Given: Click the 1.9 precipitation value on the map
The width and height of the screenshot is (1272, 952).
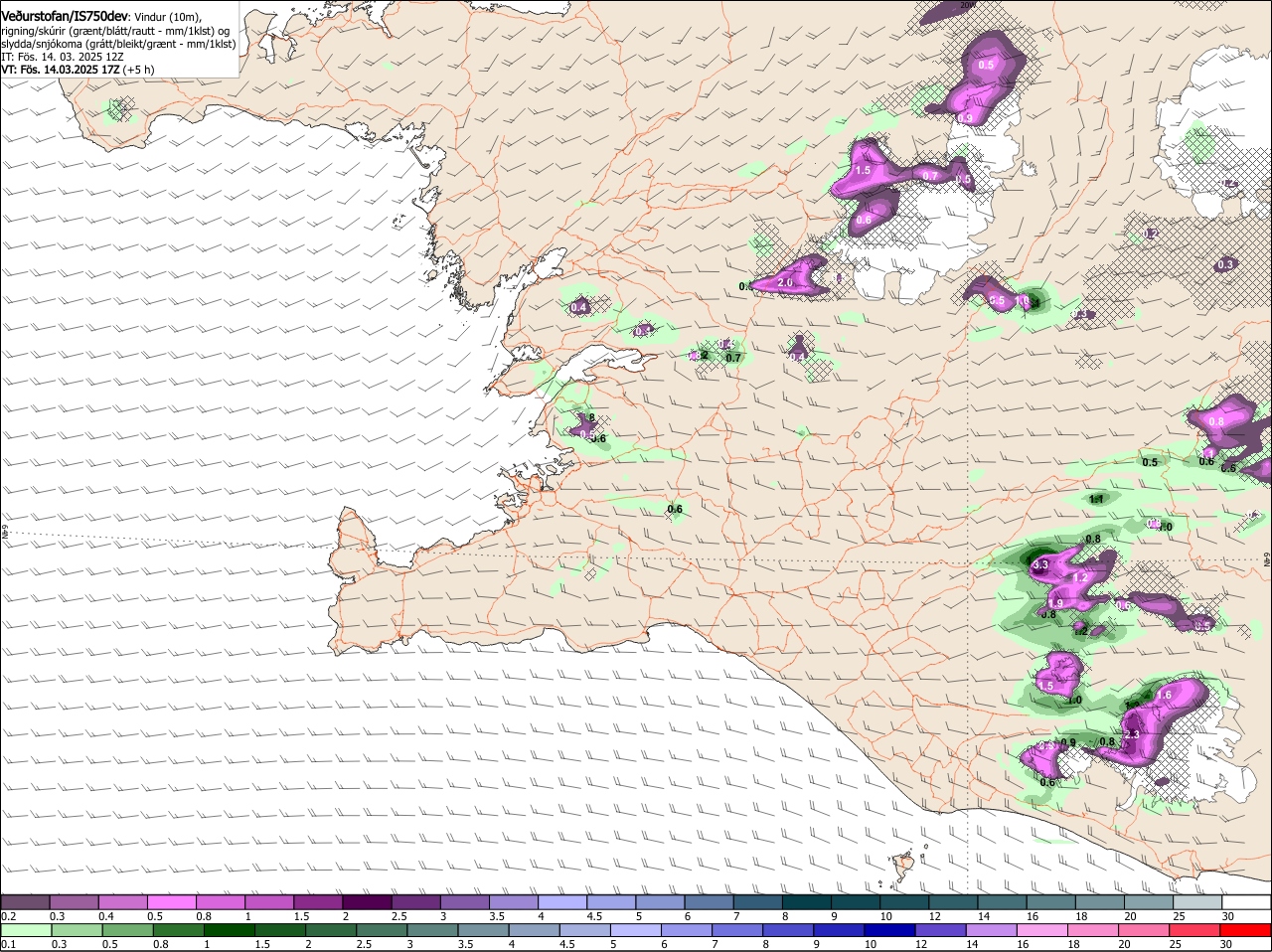Looking at the screenshot, I should point(1055,603).
